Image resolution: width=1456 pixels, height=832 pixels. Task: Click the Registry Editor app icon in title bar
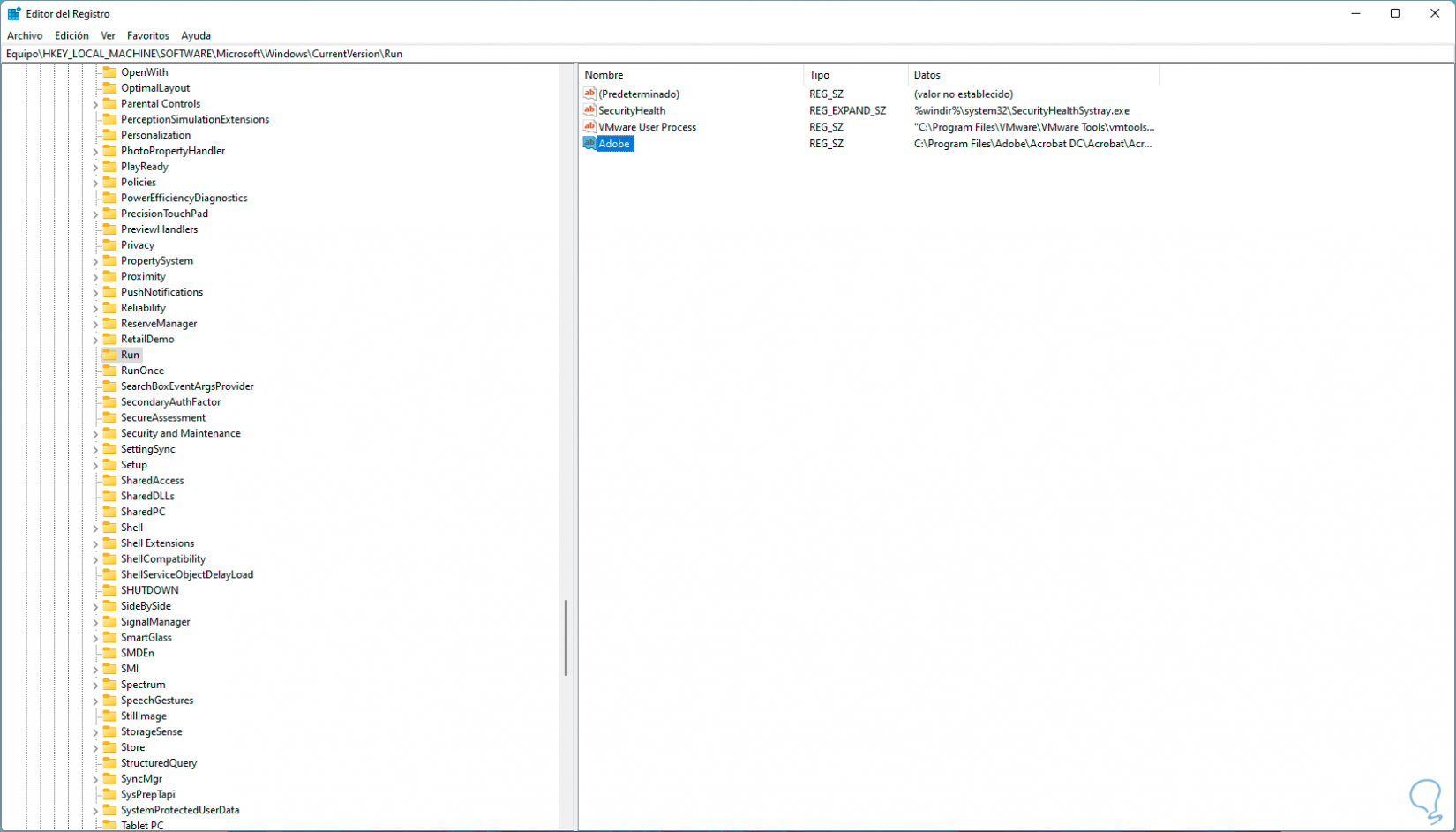point(14,13)
